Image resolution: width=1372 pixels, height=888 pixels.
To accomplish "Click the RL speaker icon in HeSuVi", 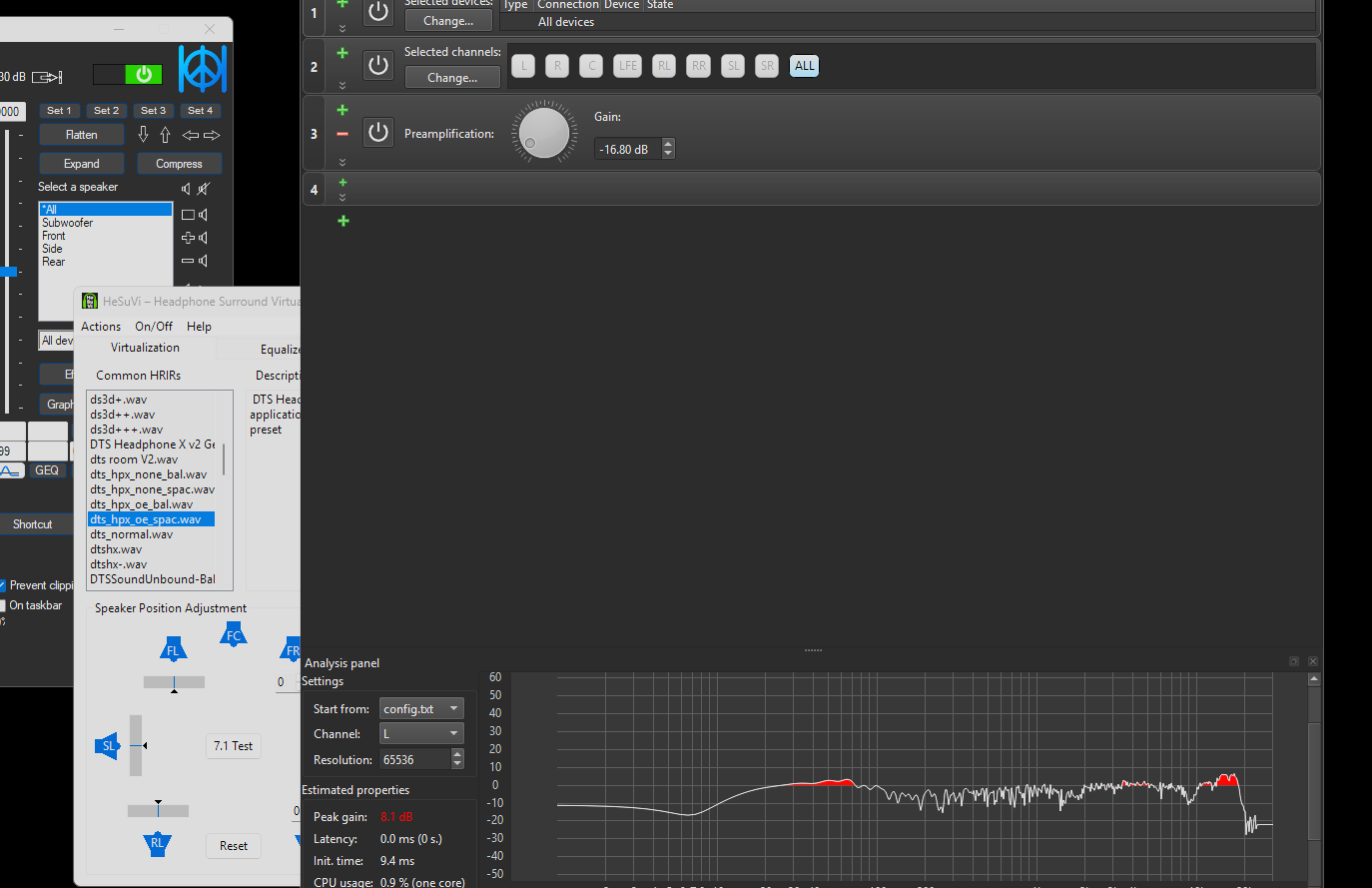I will [157, 844].
